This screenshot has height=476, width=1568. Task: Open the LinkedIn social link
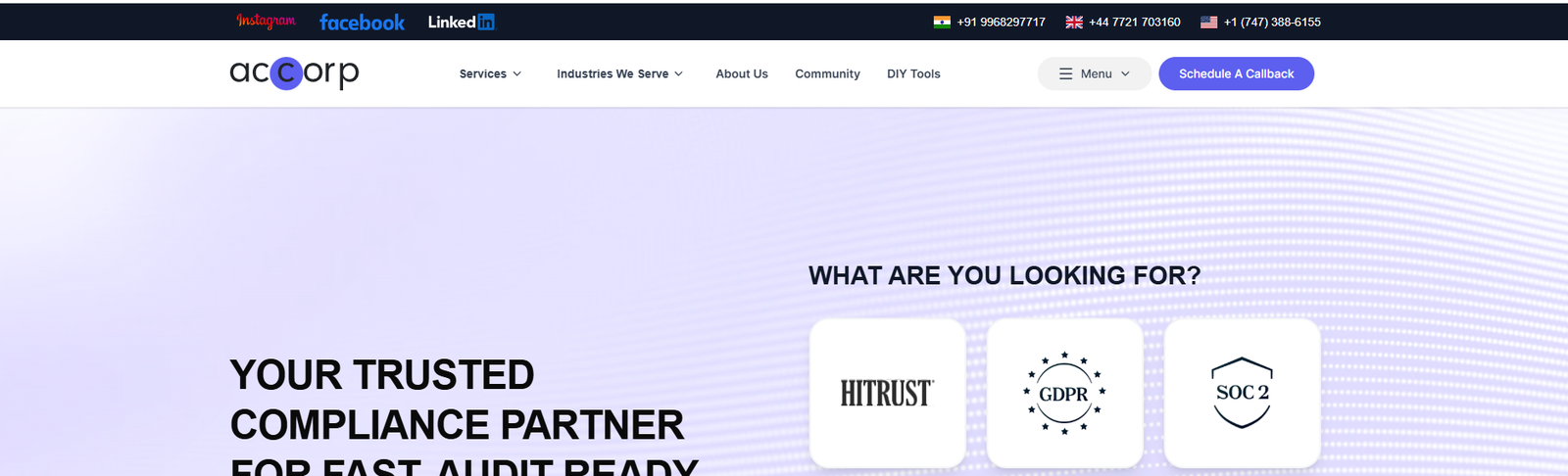pos(462,22)
